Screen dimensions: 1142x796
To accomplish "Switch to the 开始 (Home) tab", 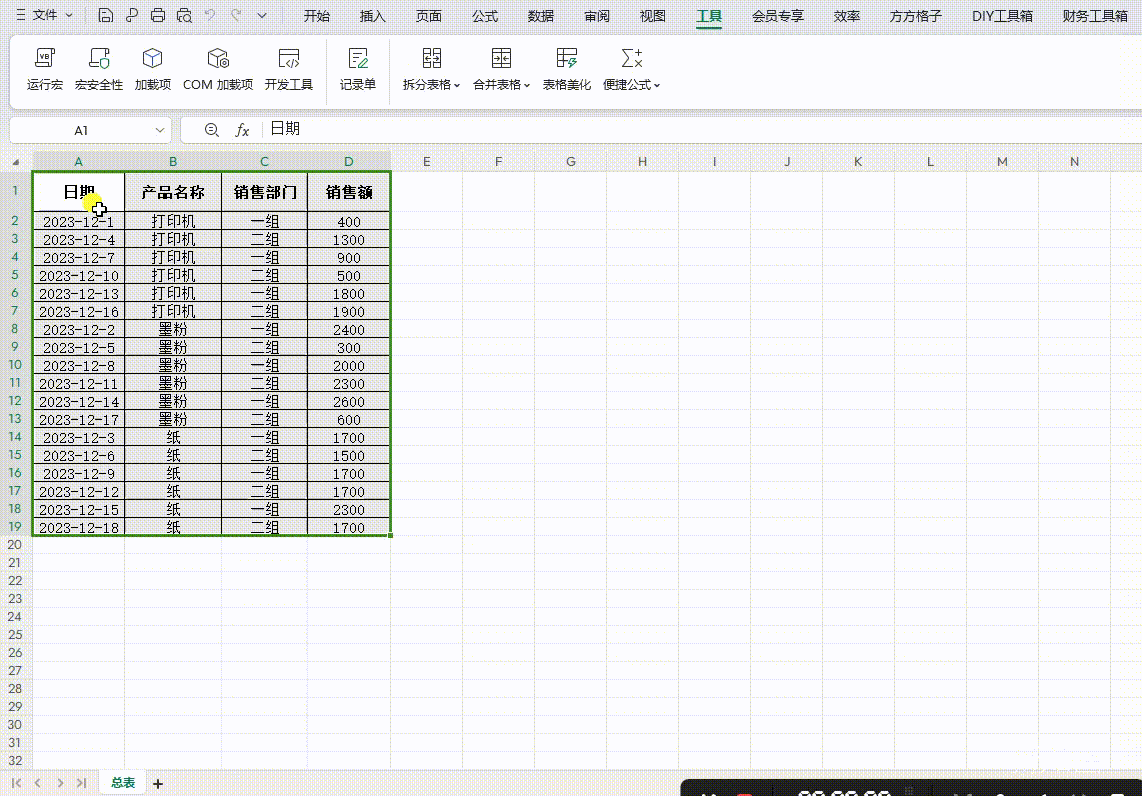I will pyautogui.click(x=317, y=16).
